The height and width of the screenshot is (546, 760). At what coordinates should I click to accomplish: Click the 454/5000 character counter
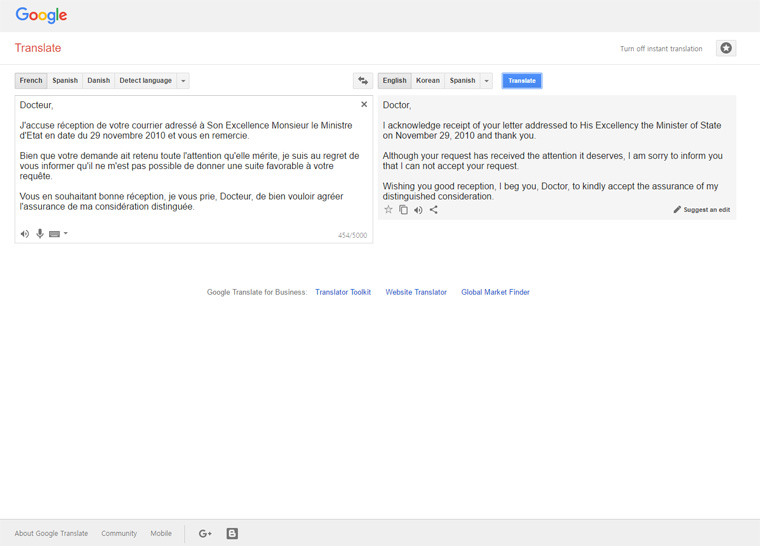click(x=352, y=235)
